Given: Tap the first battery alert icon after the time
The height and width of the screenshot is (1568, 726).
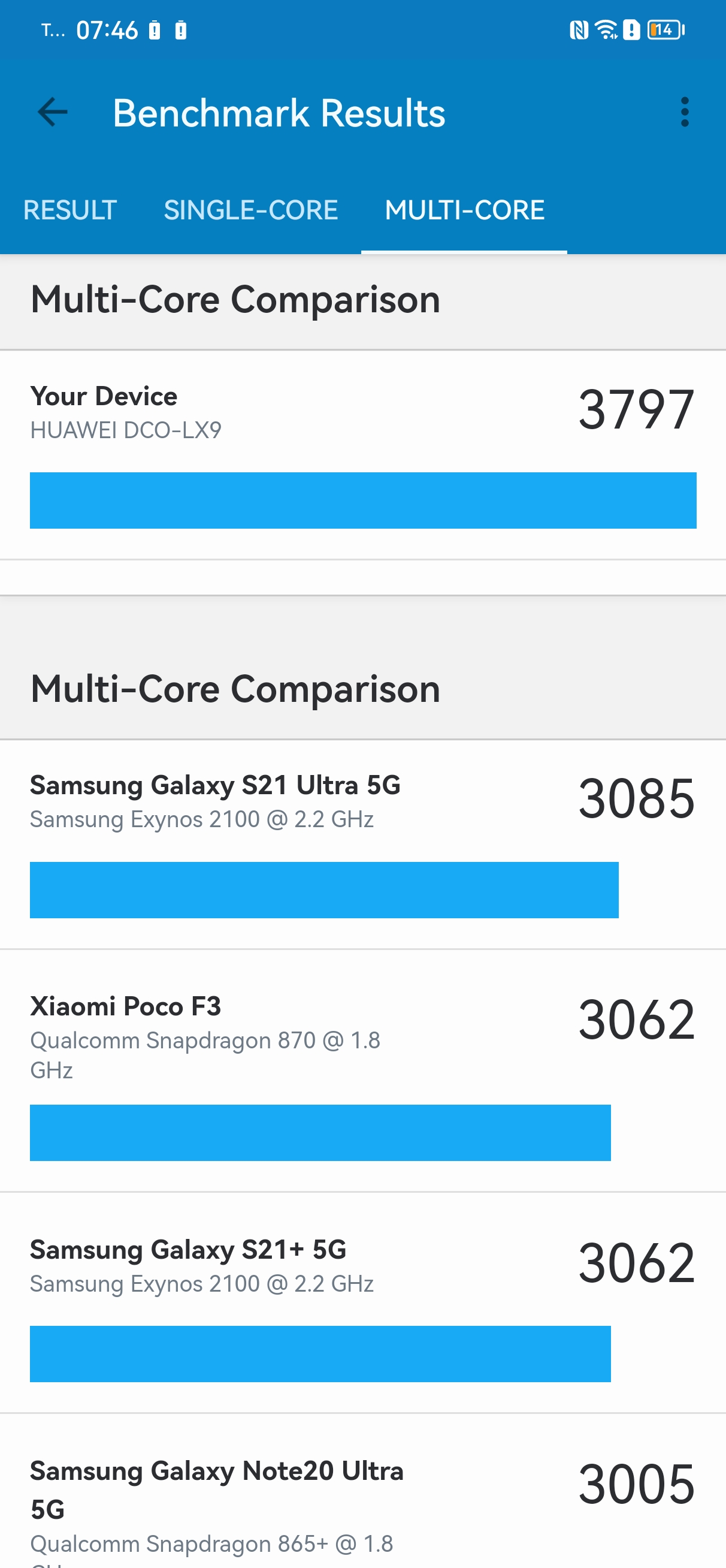Looking at the screenshot, I should (x=155, y=30).
